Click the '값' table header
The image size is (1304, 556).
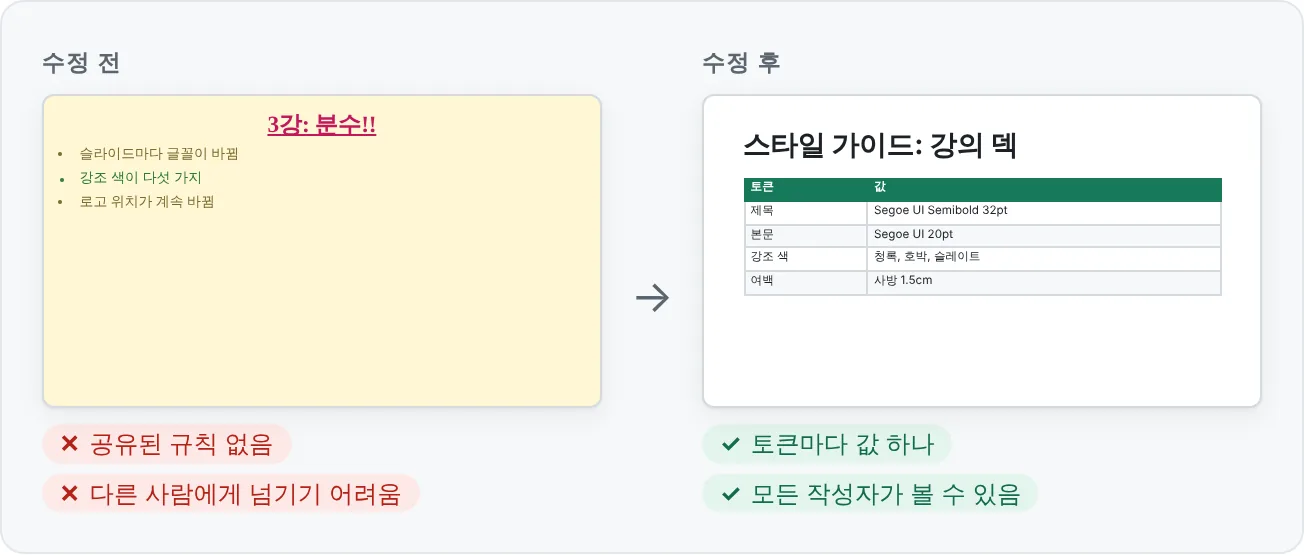1044,189
